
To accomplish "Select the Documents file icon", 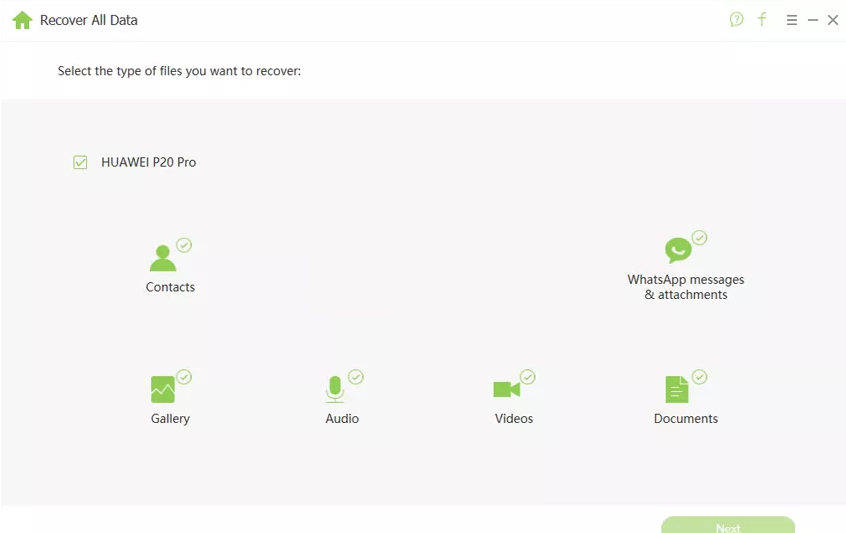I will [x=677, y=390].
